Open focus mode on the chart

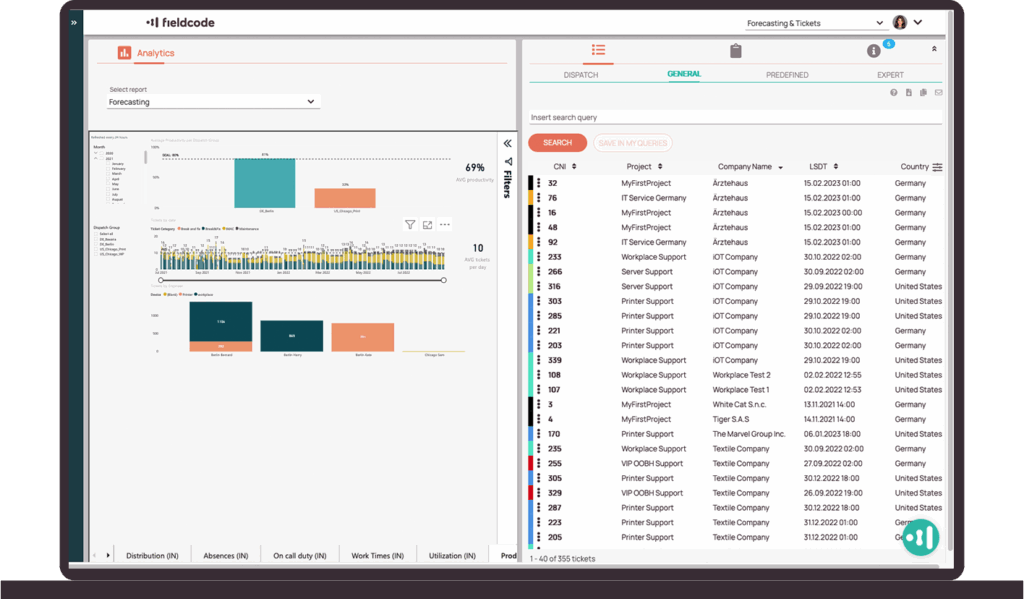pyautogui.click(x=427, y=225)
